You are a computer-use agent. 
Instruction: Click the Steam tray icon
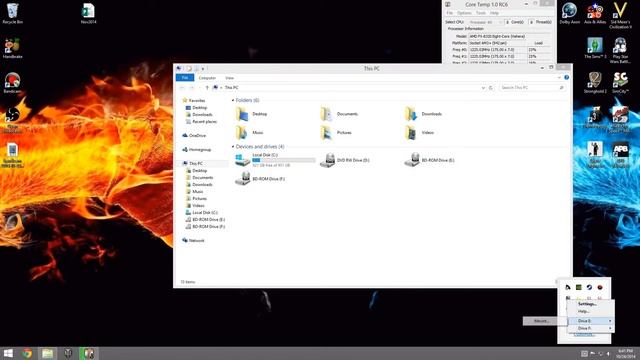[589, 287]
